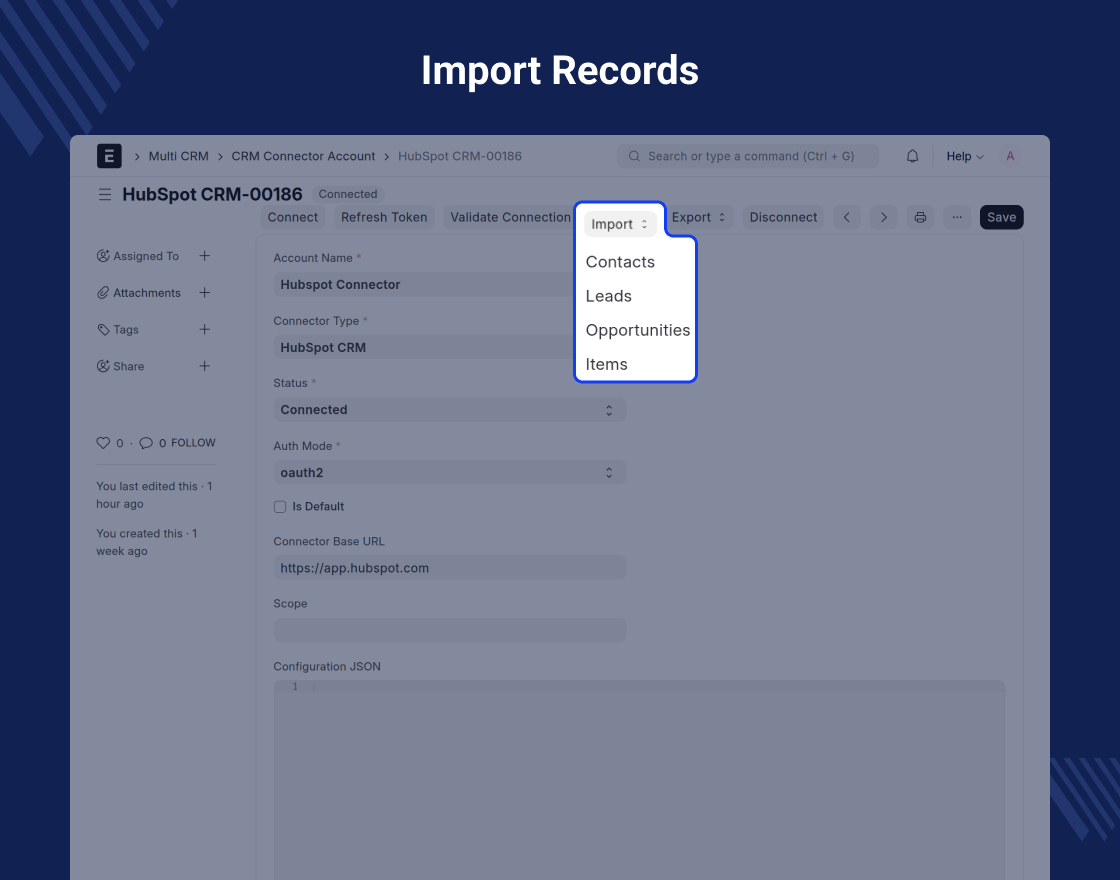The width and height of the screenshot is (1120, 880).
Task: Choose Contacts from Import menu
Action: coord(620,262)
